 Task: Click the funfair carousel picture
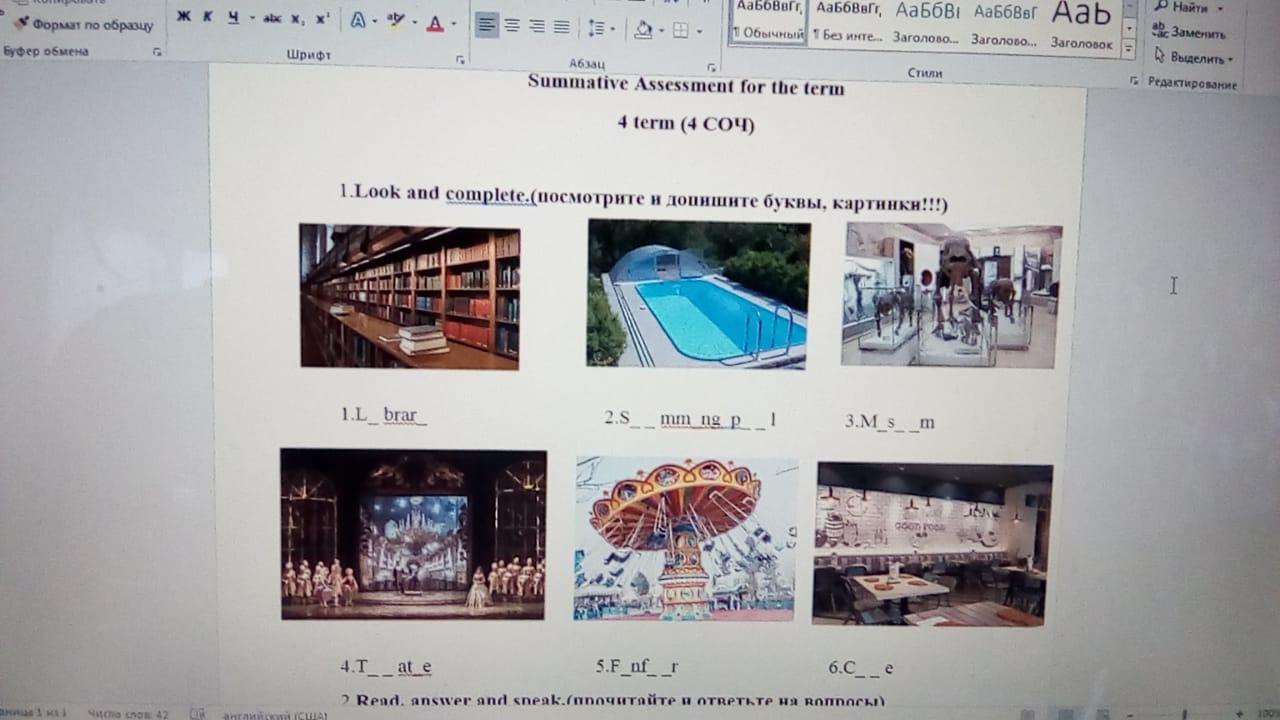tap(686, 539)
